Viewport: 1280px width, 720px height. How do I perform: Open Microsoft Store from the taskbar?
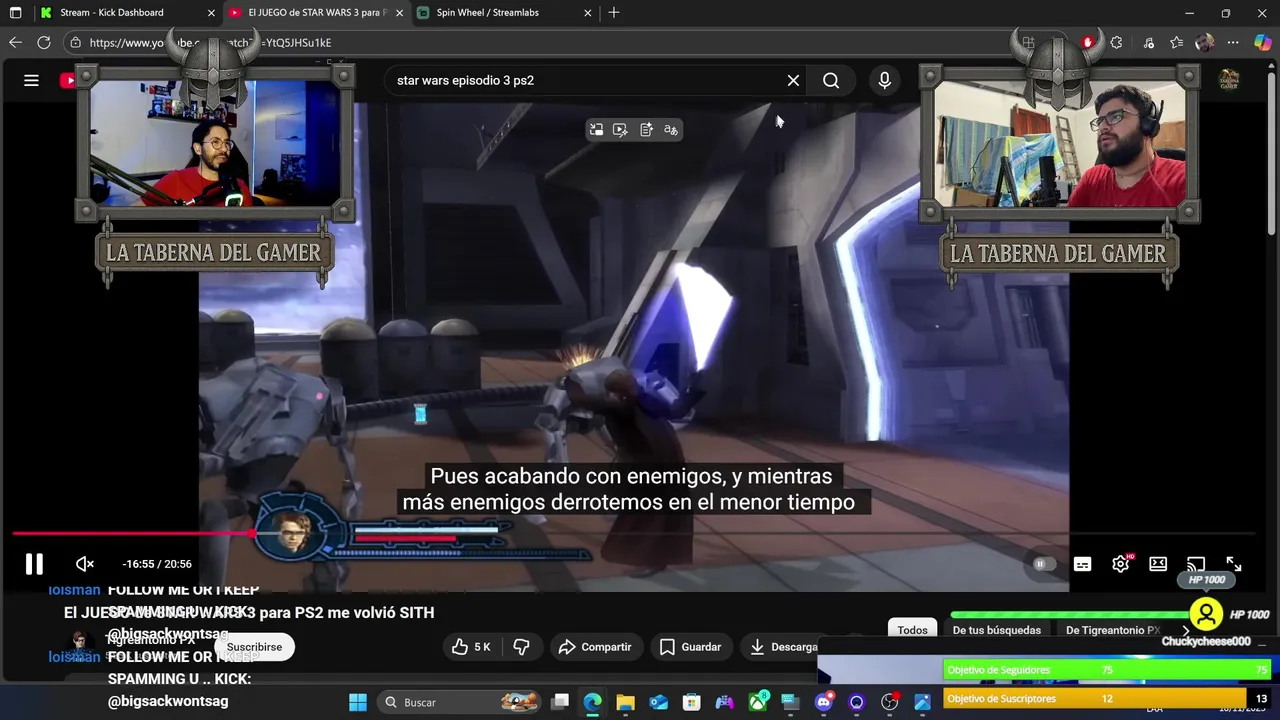pyautogui.click(x=691, y=702)
